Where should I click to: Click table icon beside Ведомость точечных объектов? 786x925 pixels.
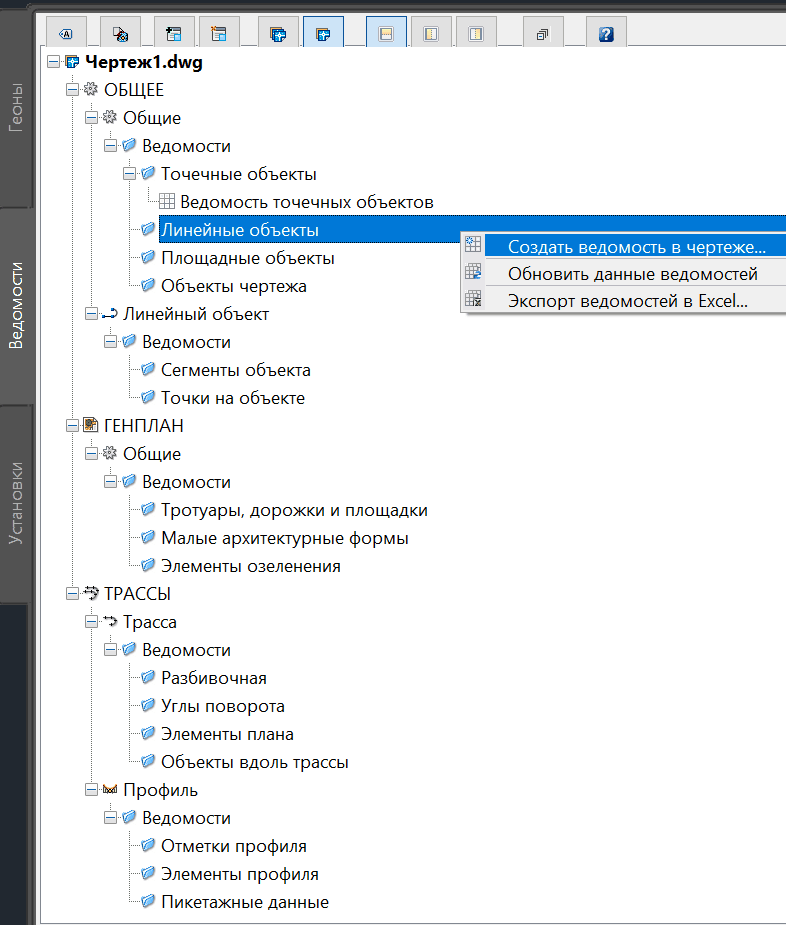tap(168, 202)
